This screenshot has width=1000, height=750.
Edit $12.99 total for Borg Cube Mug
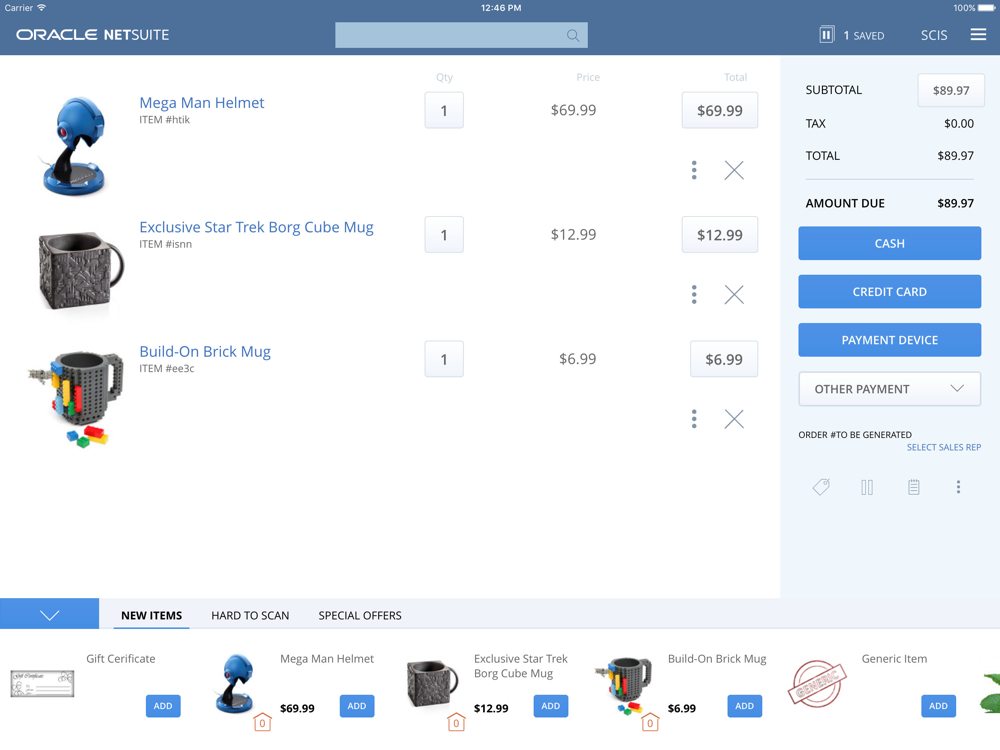719,235
